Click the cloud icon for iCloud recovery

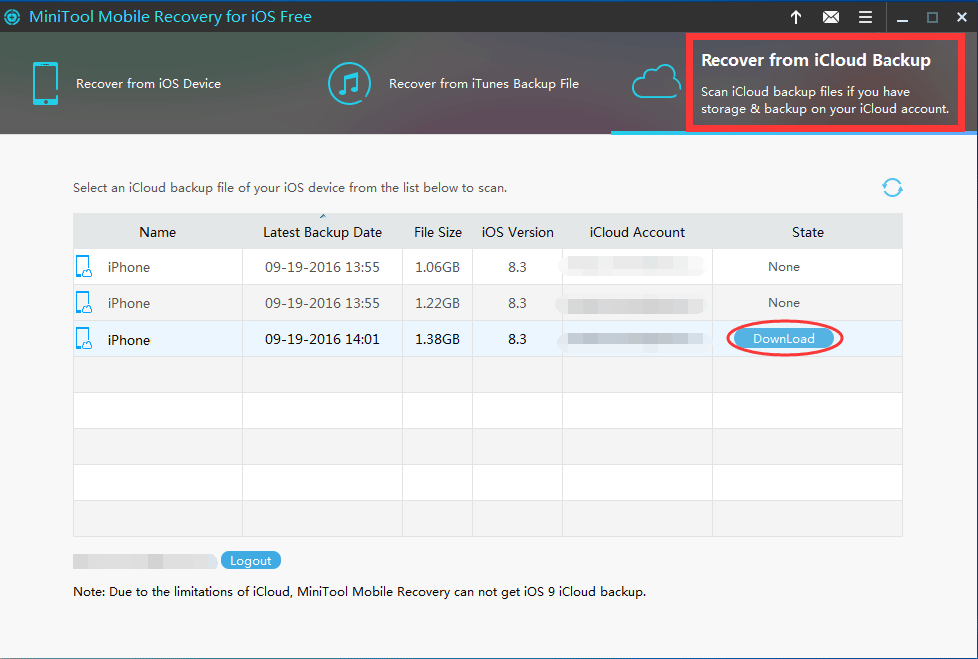pos(656,82)
